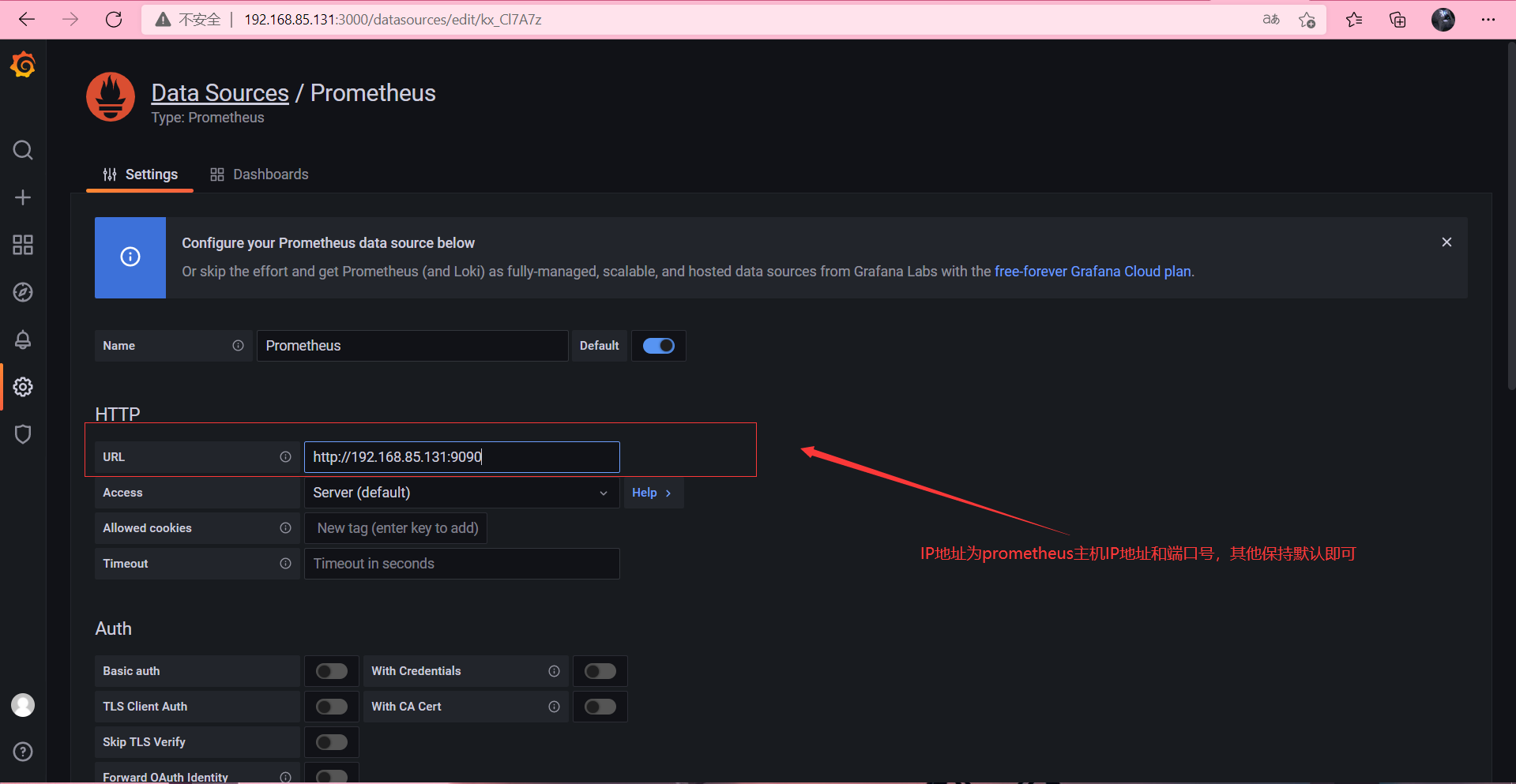Screen dimensions: 1516x784
Task: Open the browser more options menu
Action: tap(1488, 20)
